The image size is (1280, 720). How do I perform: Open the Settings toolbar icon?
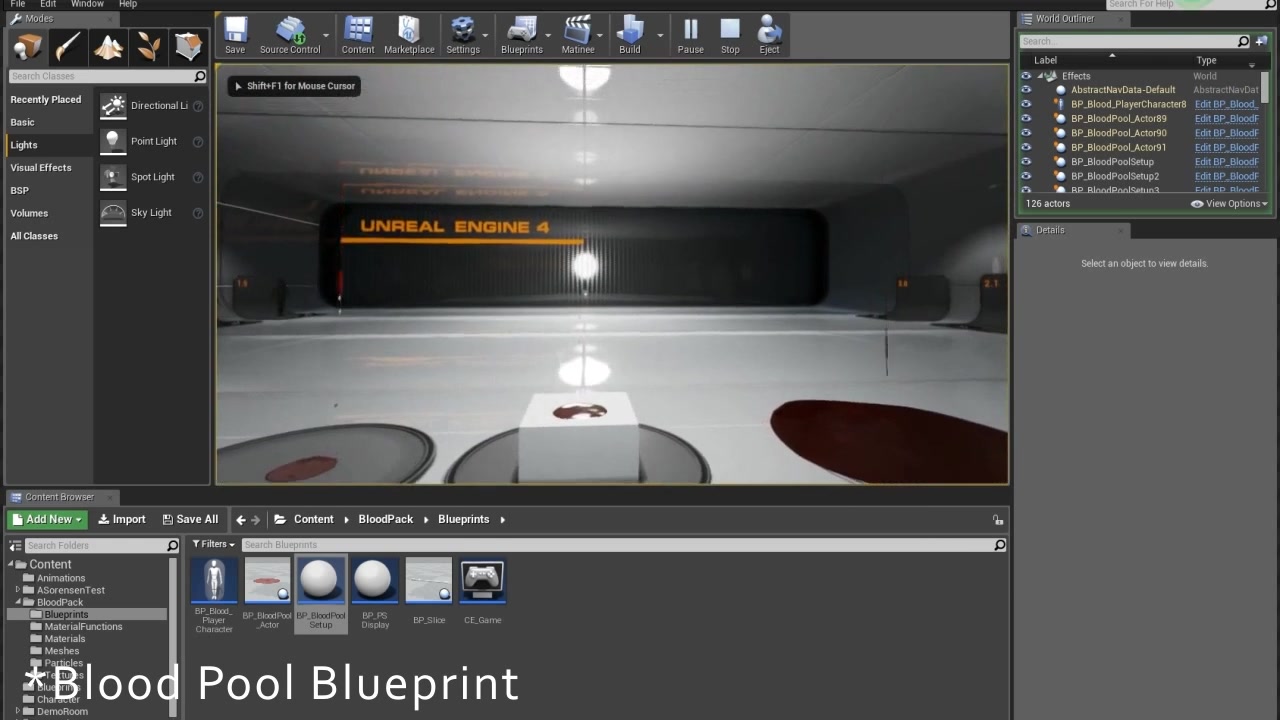[x=463, y=35]
